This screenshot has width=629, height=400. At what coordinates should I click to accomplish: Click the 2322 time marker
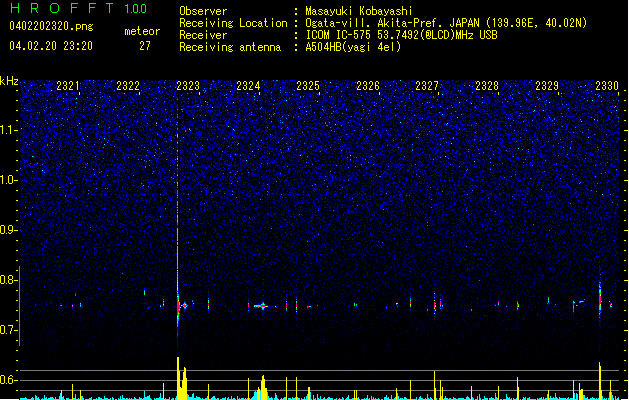128,85
